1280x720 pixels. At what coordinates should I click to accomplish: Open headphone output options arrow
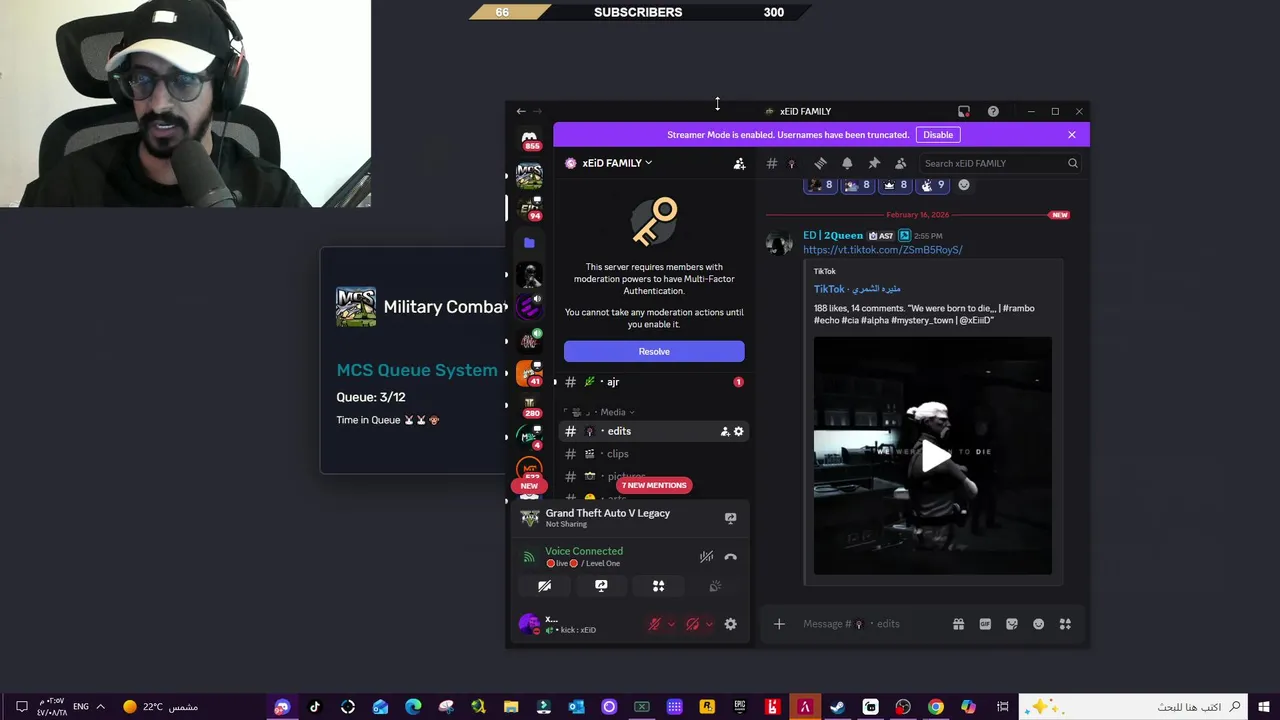click(709, 624)
